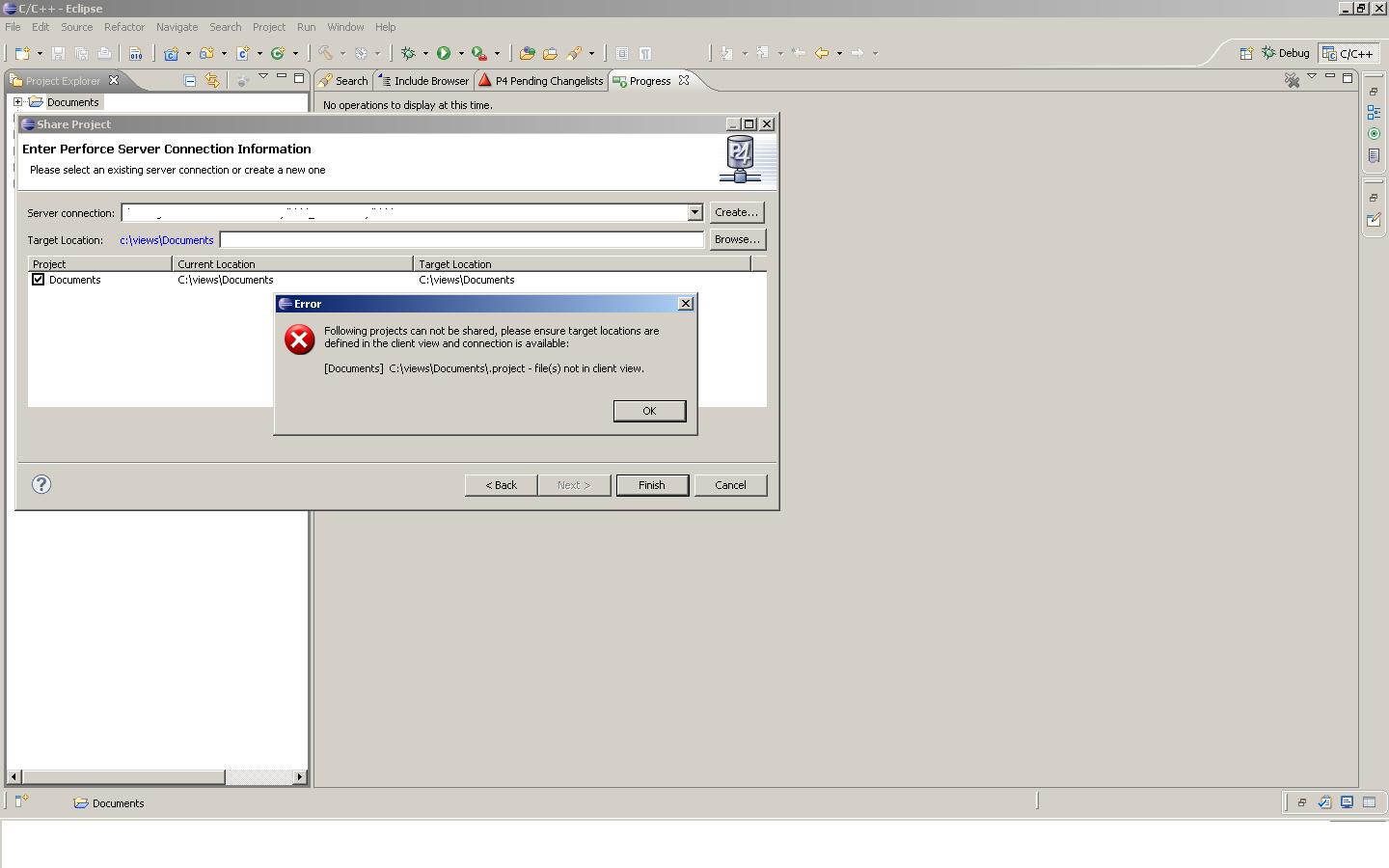Click the Debug bug toolbar icon
This screenshot has width=1389, height=868.
pos(408,53)
